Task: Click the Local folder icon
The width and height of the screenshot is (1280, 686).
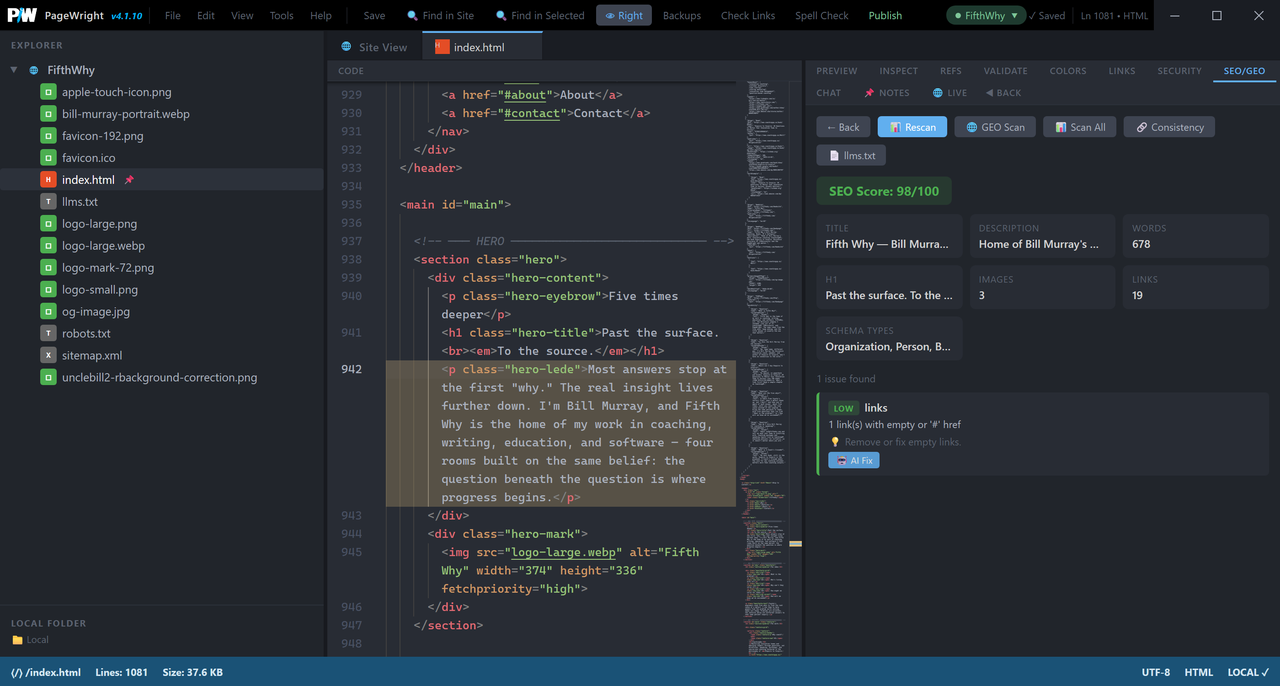Action: 17,640
